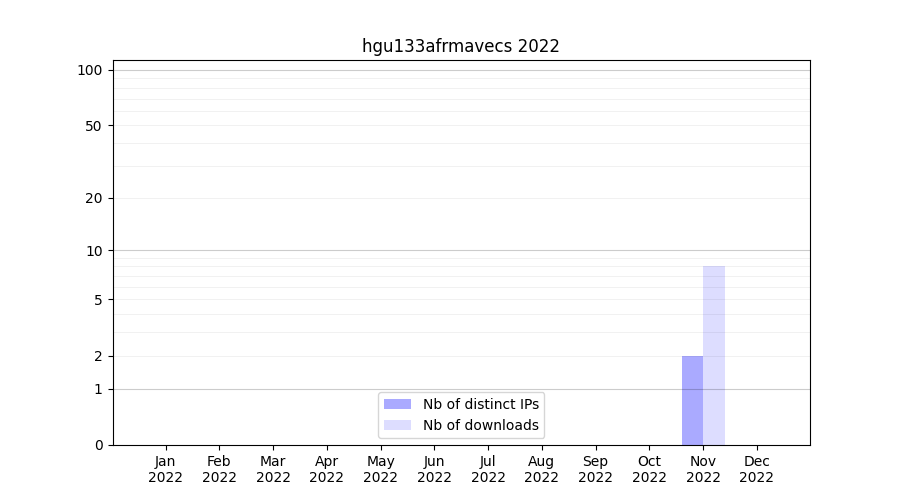Click the 'Nb of distinct IPs' legend text
900x500 pixels.
480,404
